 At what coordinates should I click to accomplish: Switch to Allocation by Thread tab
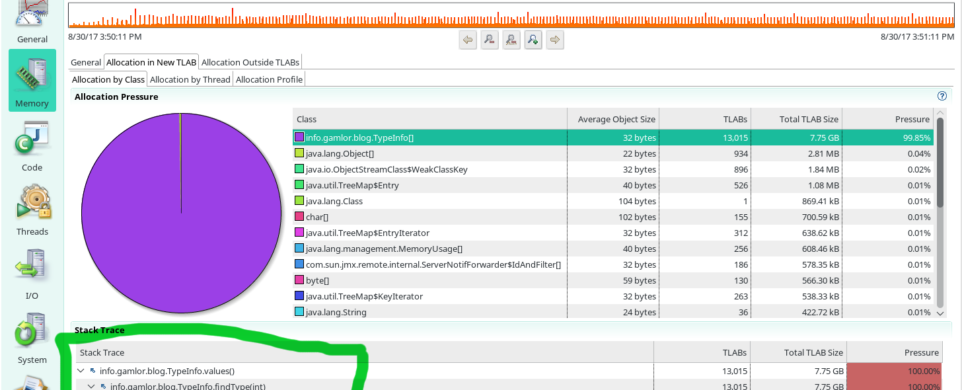(190, 79)
